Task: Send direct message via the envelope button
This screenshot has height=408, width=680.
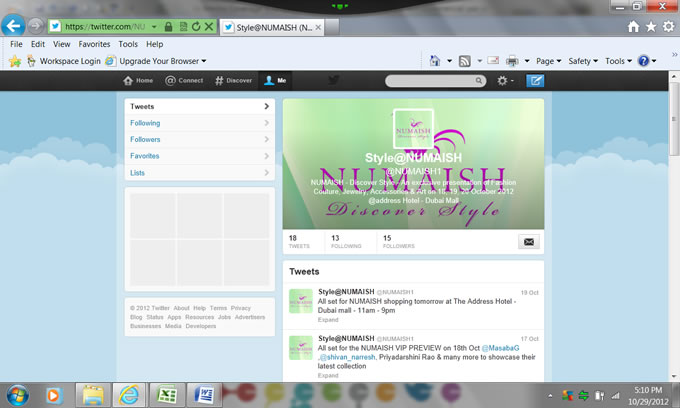Action: 529,242
